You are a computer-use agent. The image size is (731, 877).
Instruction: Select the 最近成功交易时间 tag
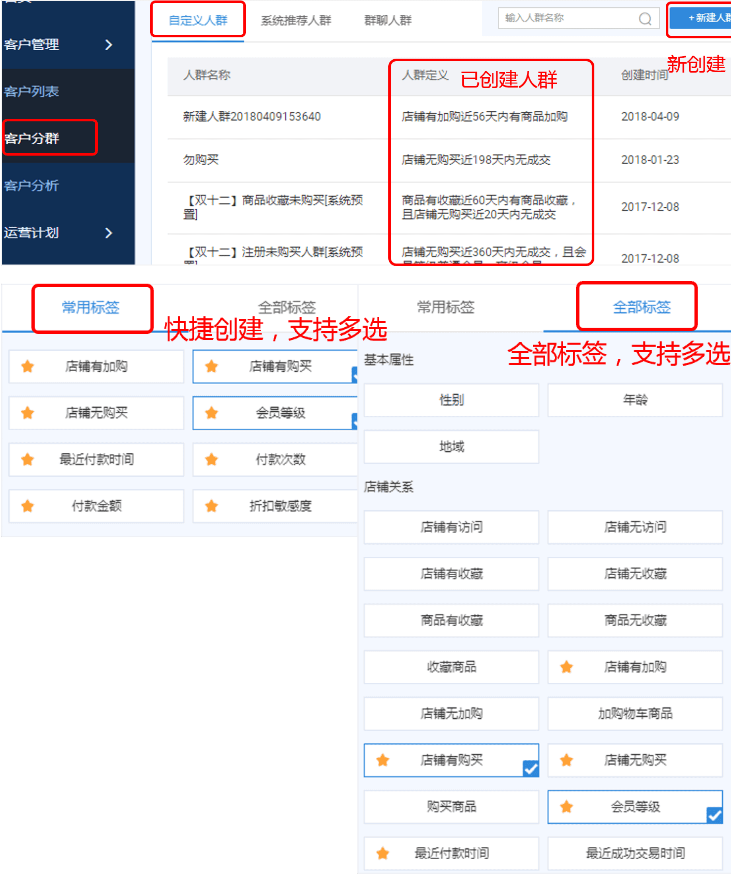pyautogui.click(x=635, y=854)
